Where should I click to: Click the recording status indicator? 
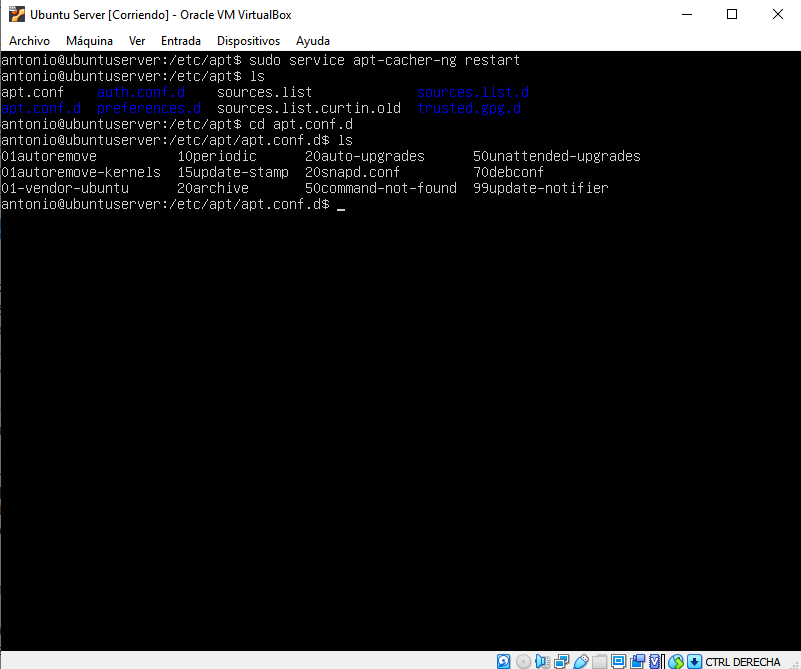click(x=639, y=661)
